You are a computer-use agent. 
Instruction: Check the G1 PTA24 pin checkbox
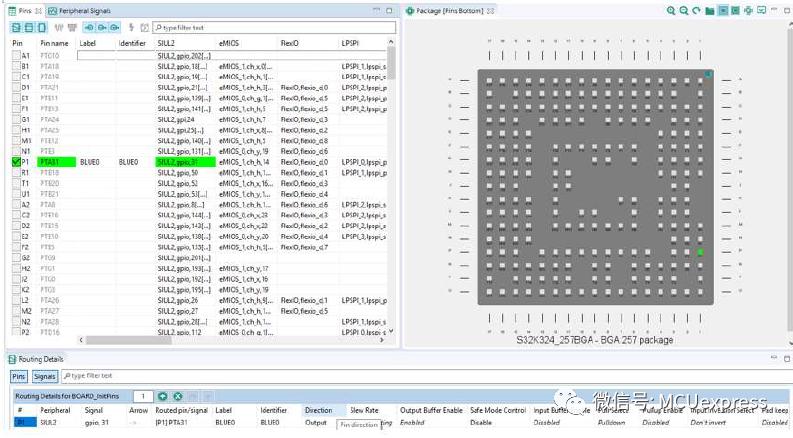coord(16,119)
